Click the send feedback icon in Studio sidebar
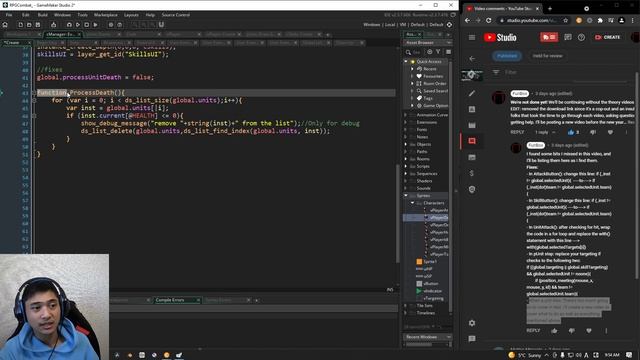This screenshot has height=360, width=640. pos(472,339)
